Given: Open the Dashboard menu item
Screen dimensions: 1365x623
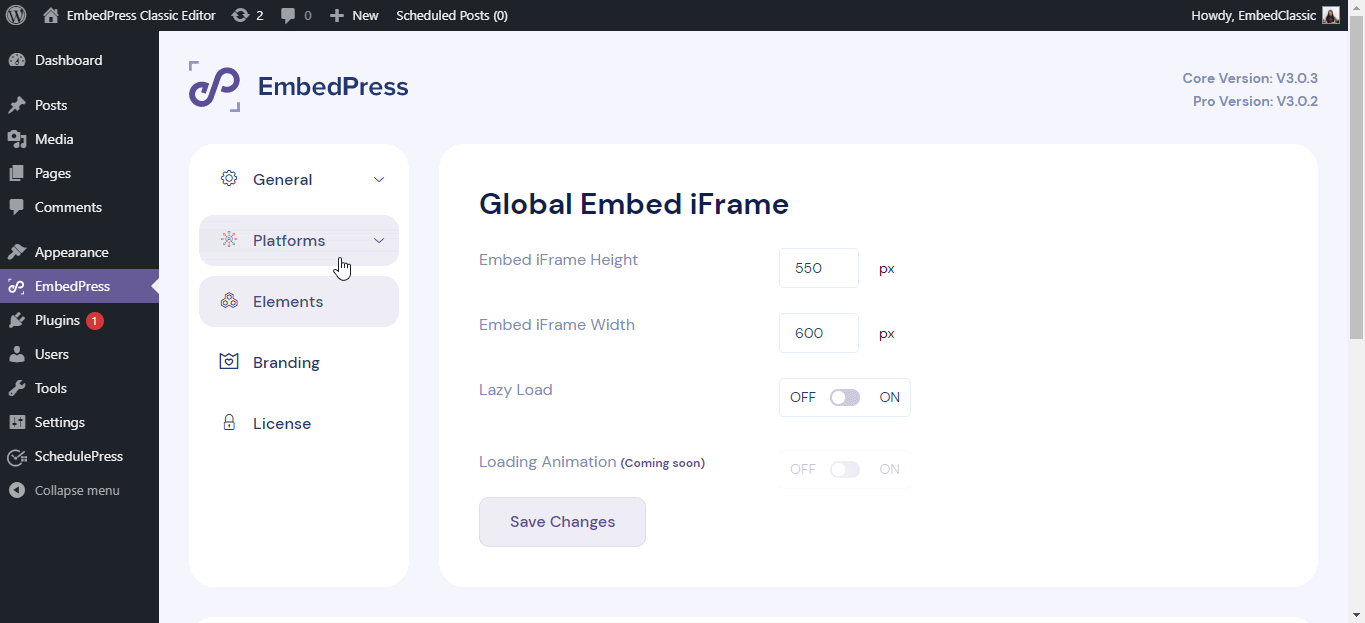Looking at the screenshot, I should 79,60.
